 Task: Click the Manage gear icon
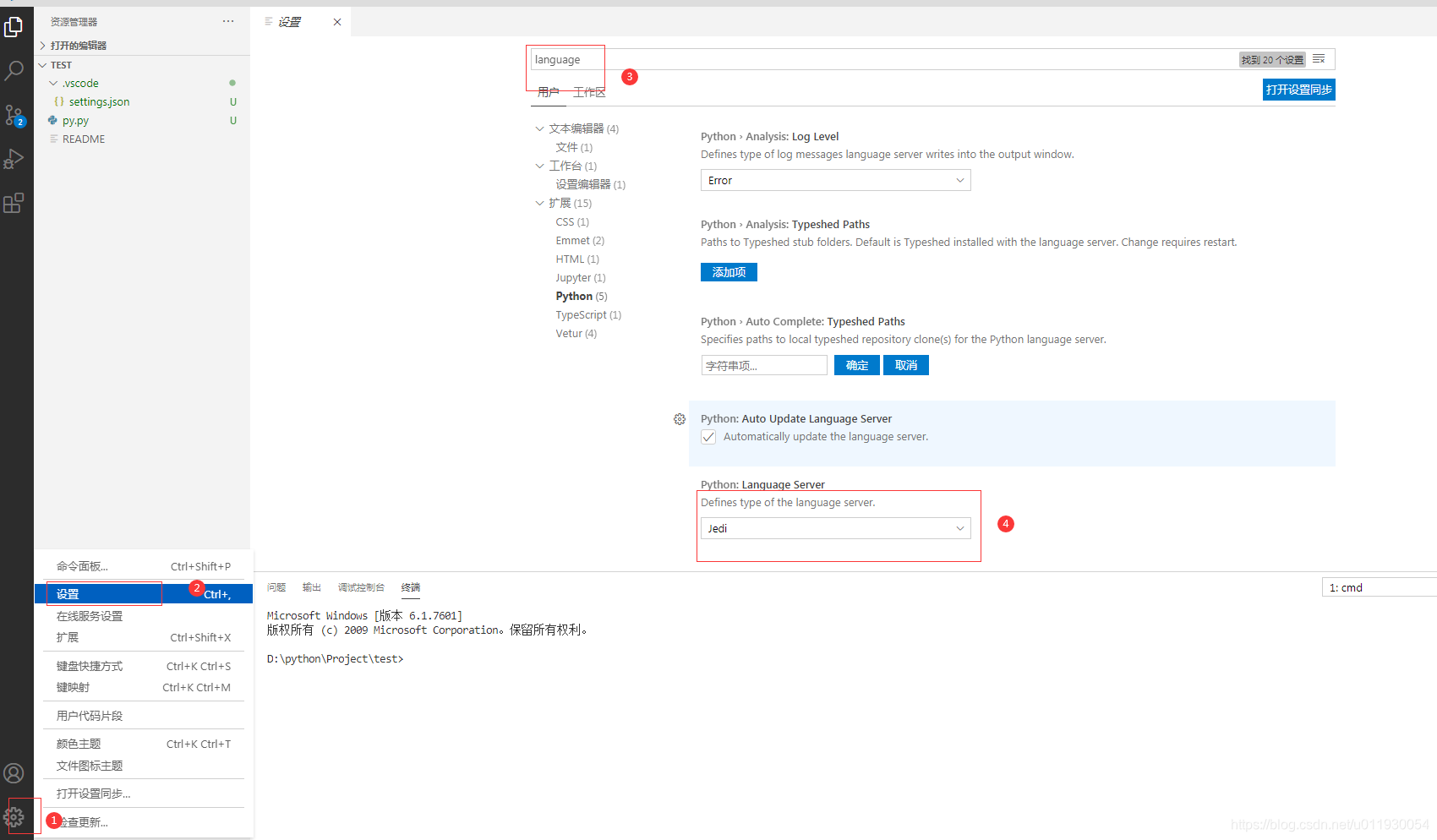click(x=14, y=817)
